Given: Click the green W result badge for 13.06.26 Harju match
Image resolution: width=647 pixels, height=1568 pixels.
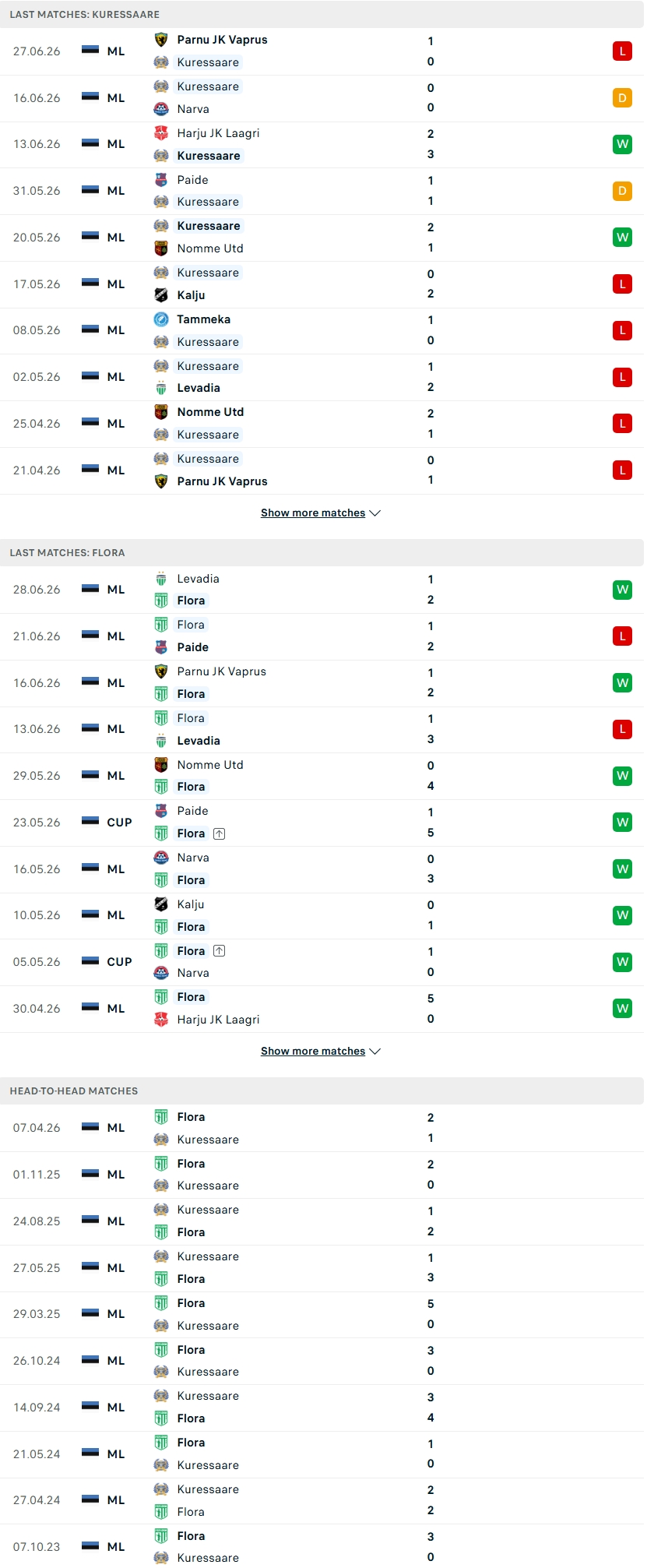Looking at the screenshot, I should click(x=622, y=144).
